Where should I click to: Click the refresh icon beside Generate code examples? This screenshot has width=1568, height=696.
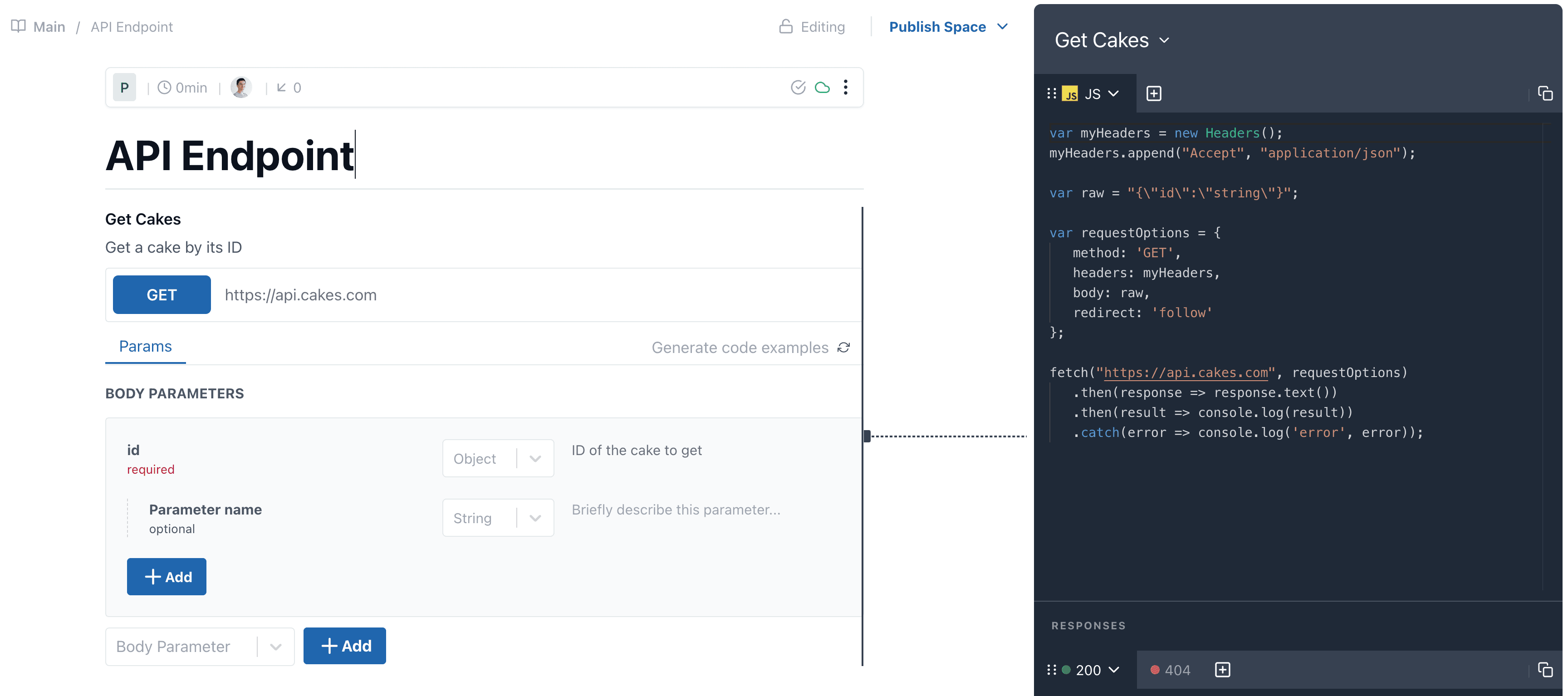pos(843,347)
